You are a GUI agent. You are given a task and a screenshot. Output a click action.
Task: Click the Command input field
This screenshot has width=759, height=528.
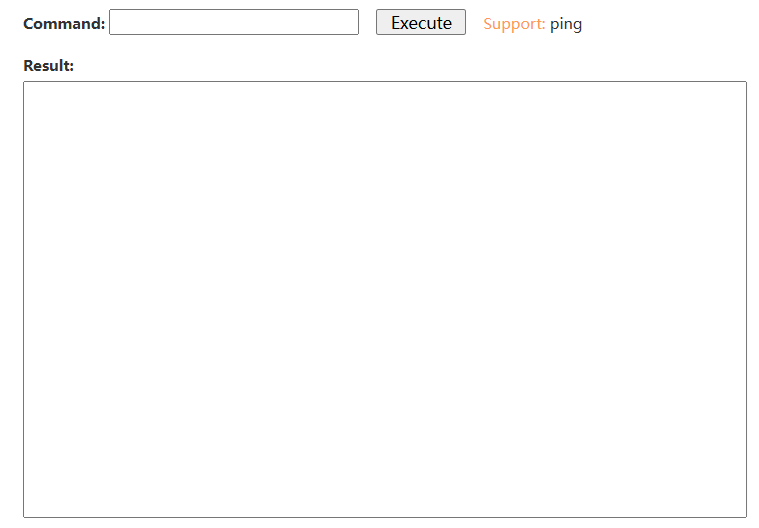[233, 23]
